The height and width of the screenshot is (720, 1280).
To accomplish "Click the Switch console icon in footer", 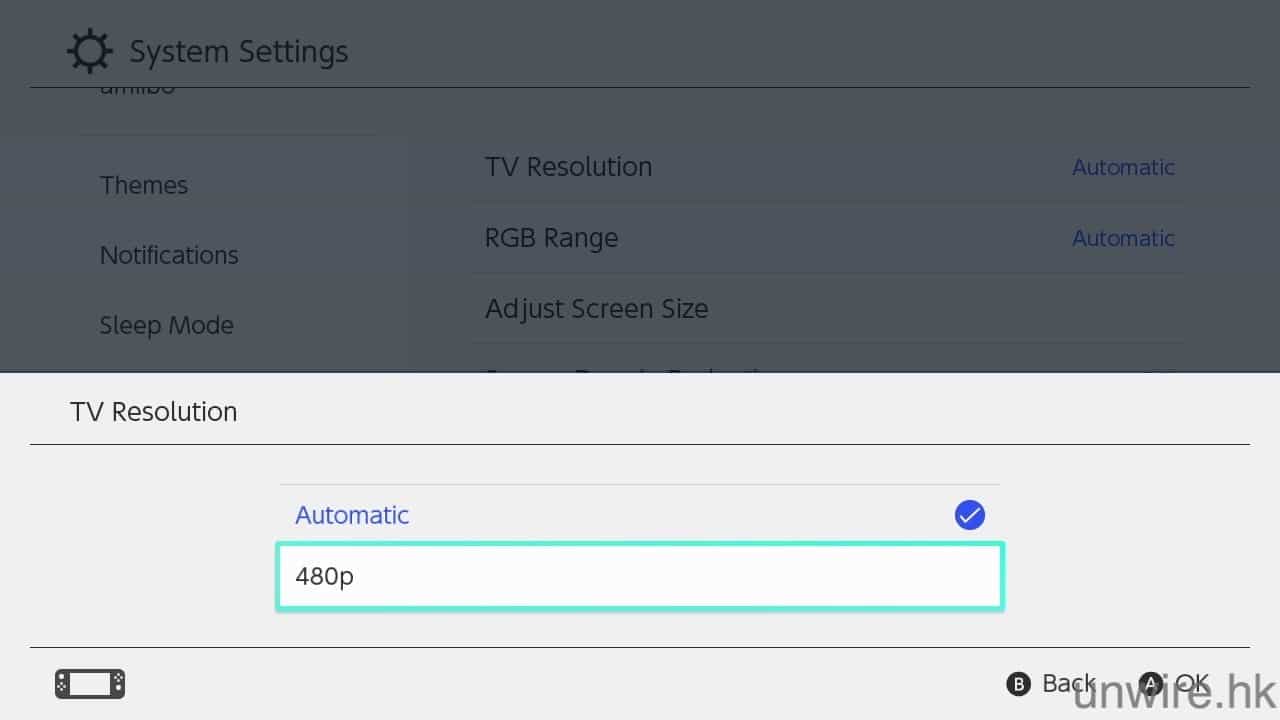I will [x=90, y=684].
